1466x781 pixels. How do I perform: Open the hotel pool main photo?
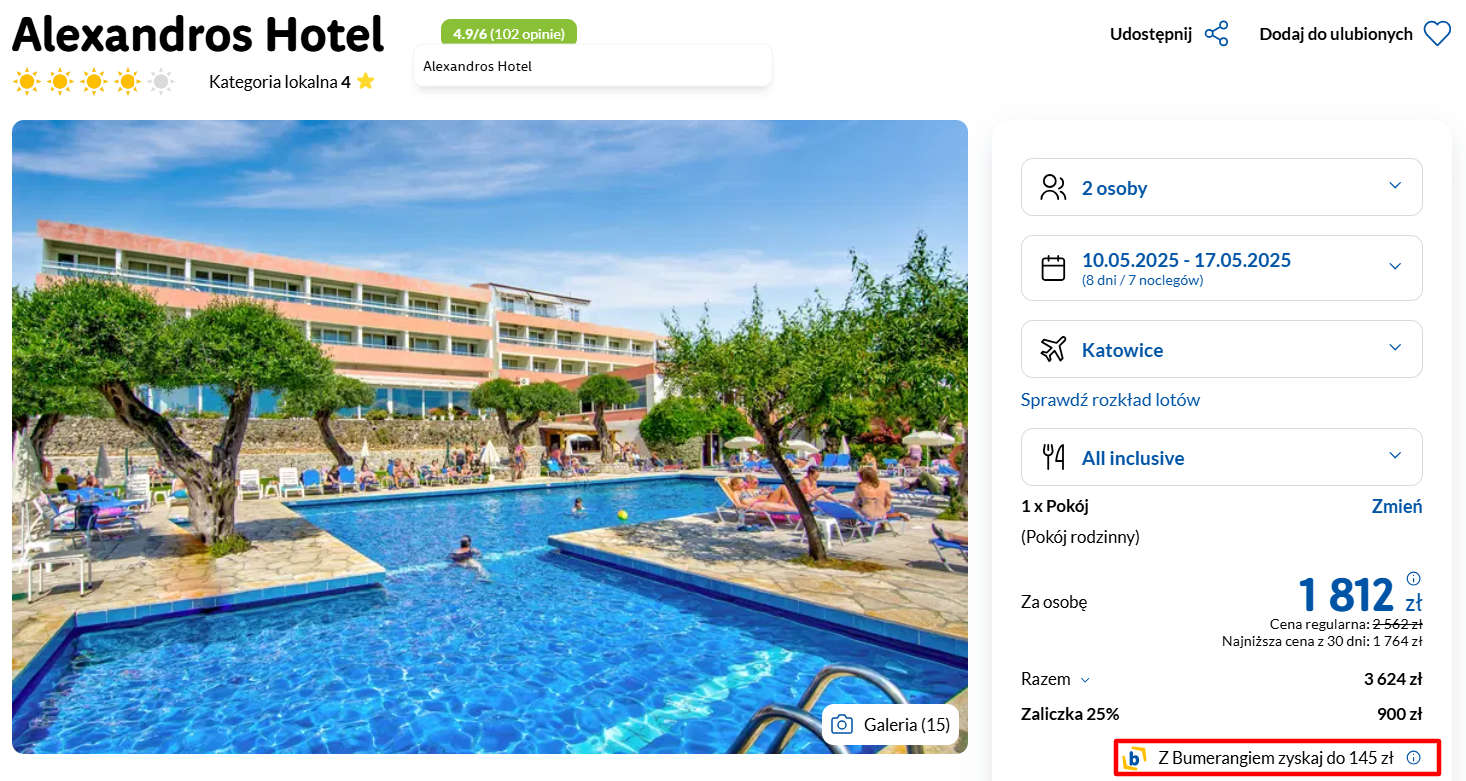[x=490, y=437]
